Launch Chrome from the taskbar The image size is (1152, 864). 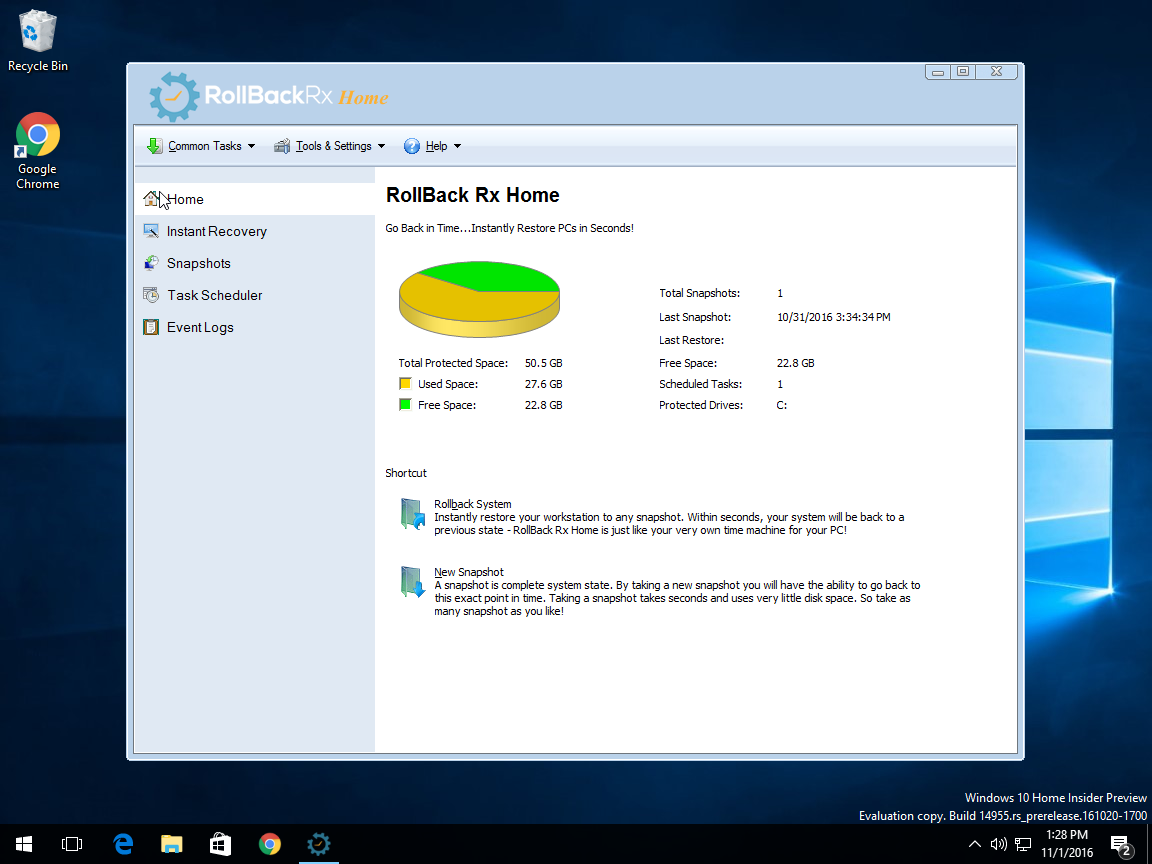[270, 844]
